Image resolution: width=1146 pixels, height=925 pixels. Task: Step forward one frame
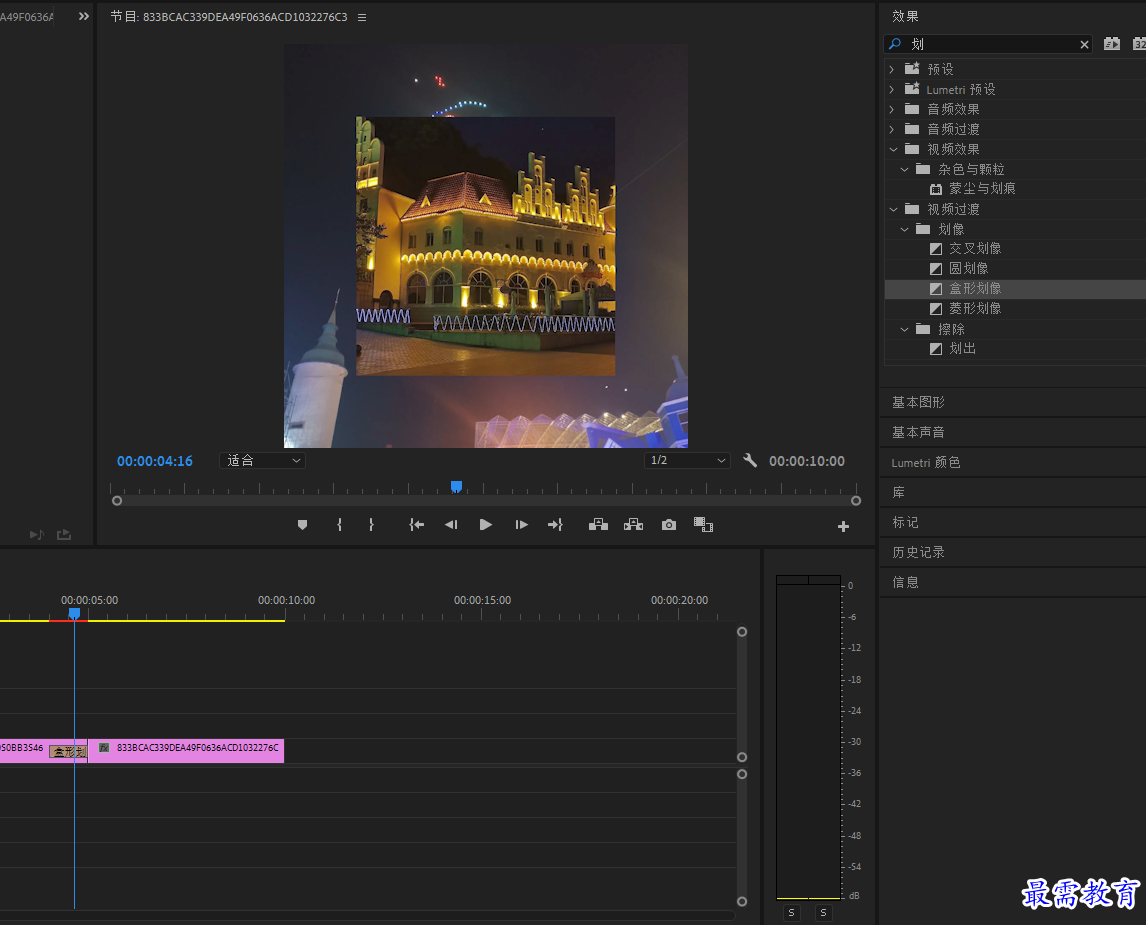pyautogui.click(x=521, y=525)
